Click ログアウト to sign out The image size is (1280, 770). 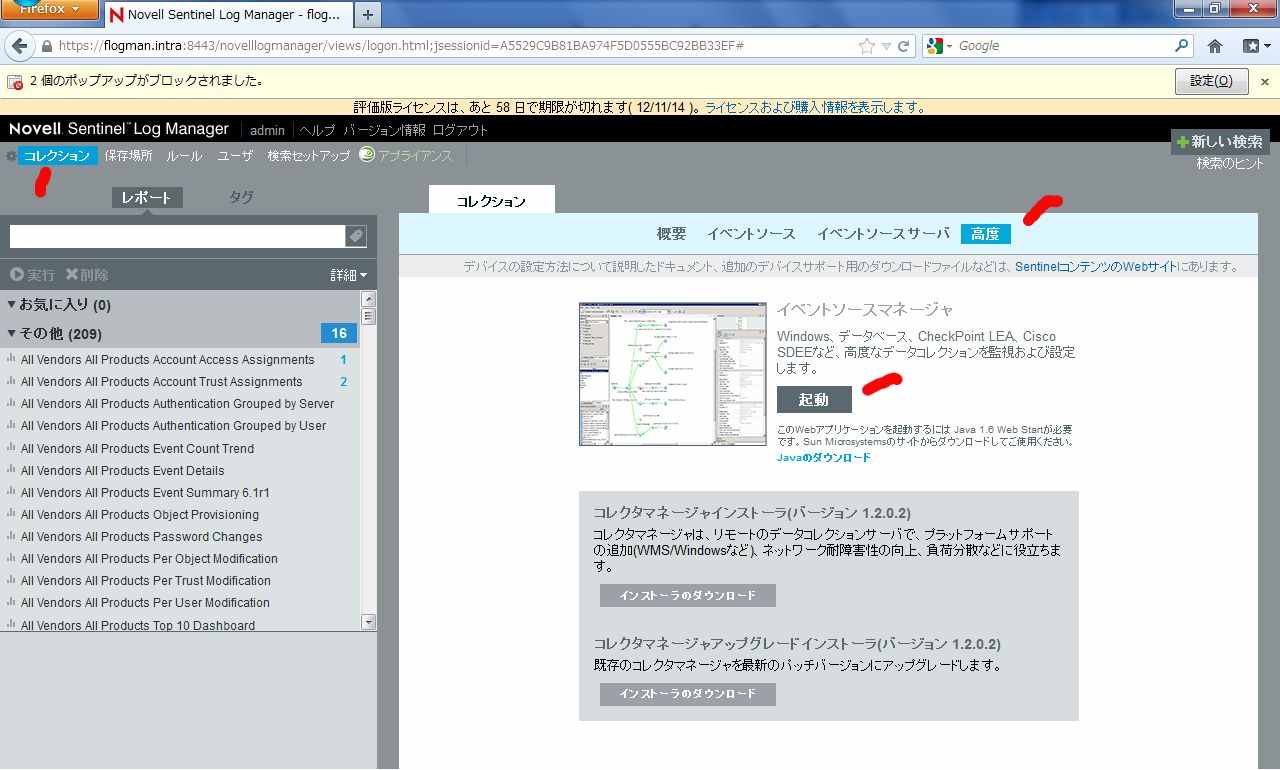(461, 130)
